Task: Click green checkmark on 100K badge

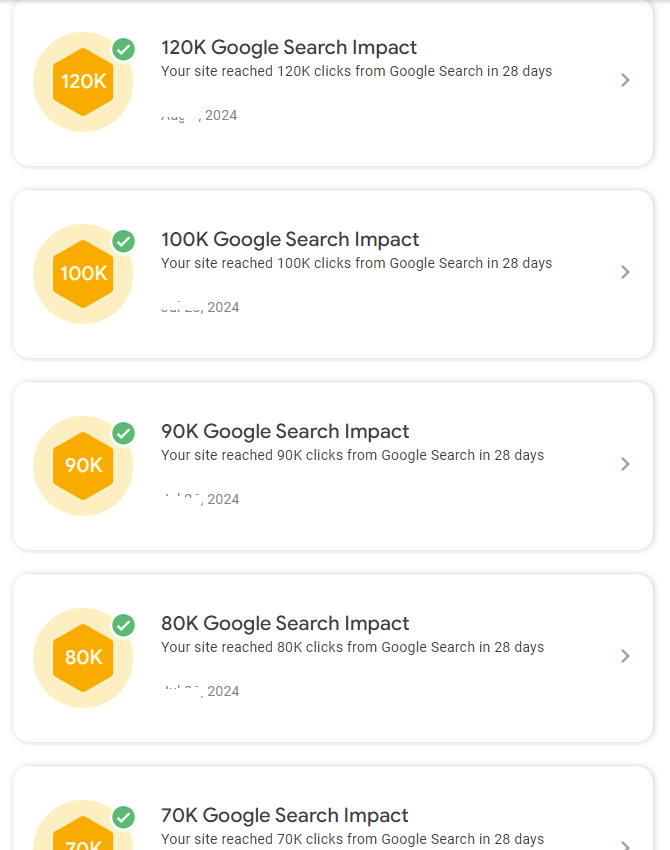Action: click(124, 241)
